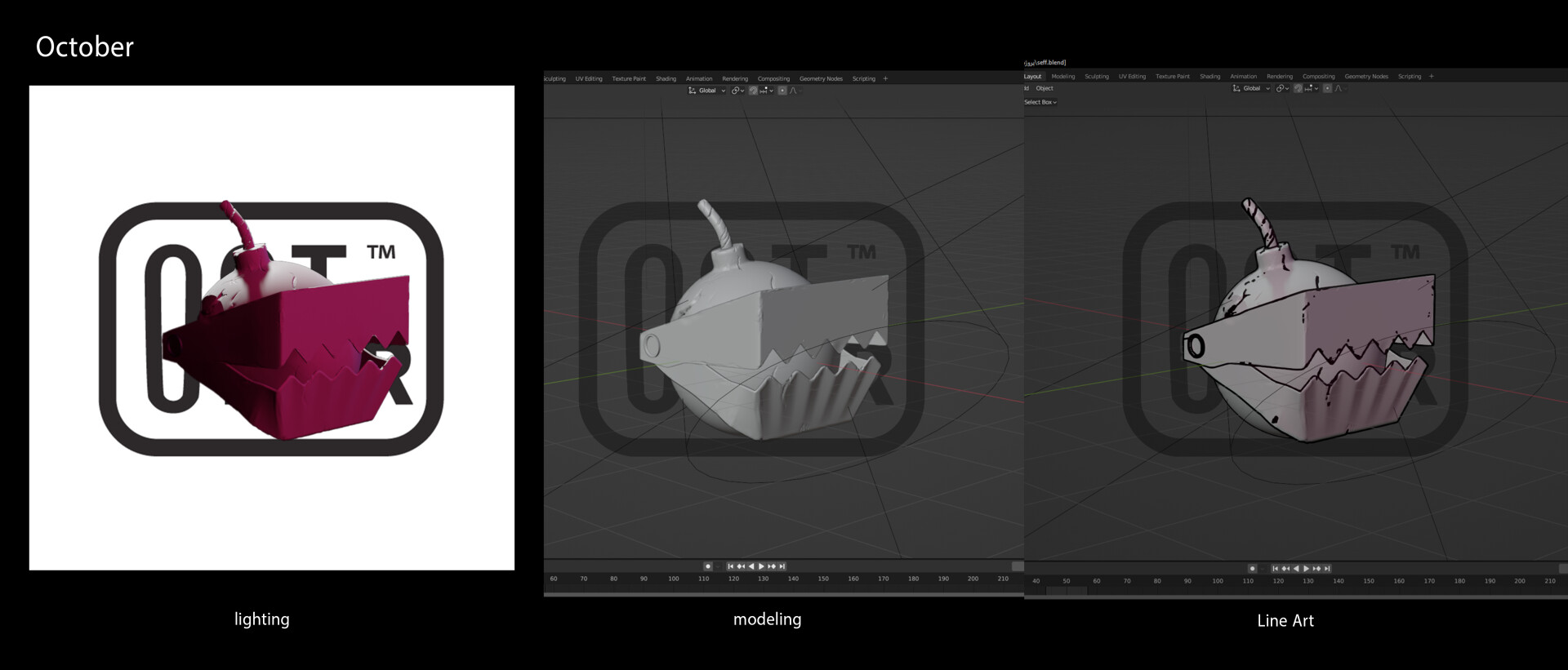Jump to next keyframe in the right Line Art timeline

tap(1316, 569)
